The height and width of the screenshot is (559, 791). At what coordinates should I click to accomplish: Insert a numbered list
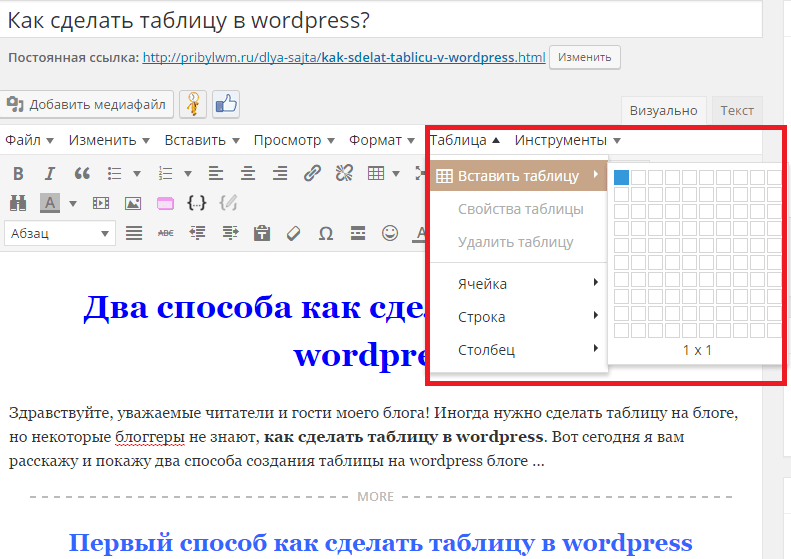(x=165, y=174)
